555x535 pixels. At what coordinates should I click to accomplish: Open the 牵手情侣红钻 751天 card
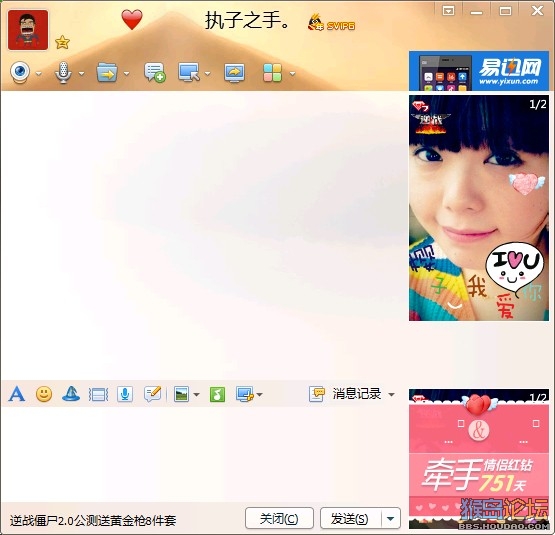pos(479,459)
